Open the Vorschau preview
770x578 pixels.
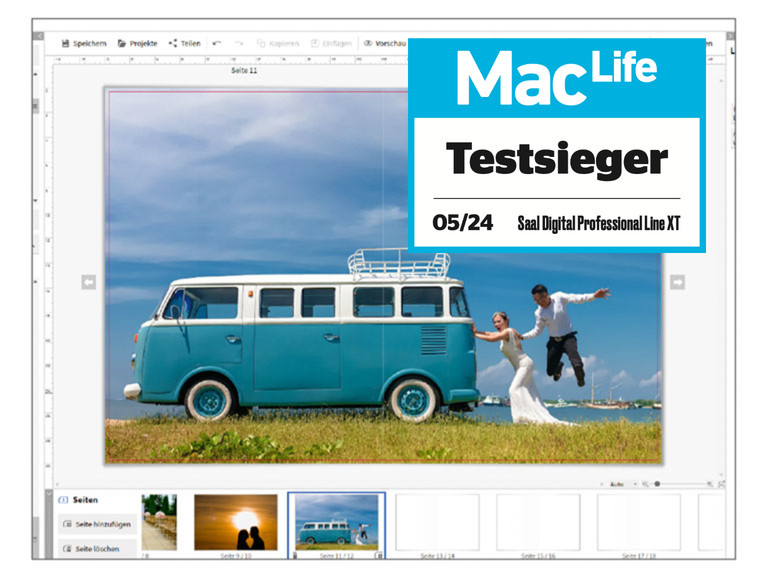tap(385, 44)
